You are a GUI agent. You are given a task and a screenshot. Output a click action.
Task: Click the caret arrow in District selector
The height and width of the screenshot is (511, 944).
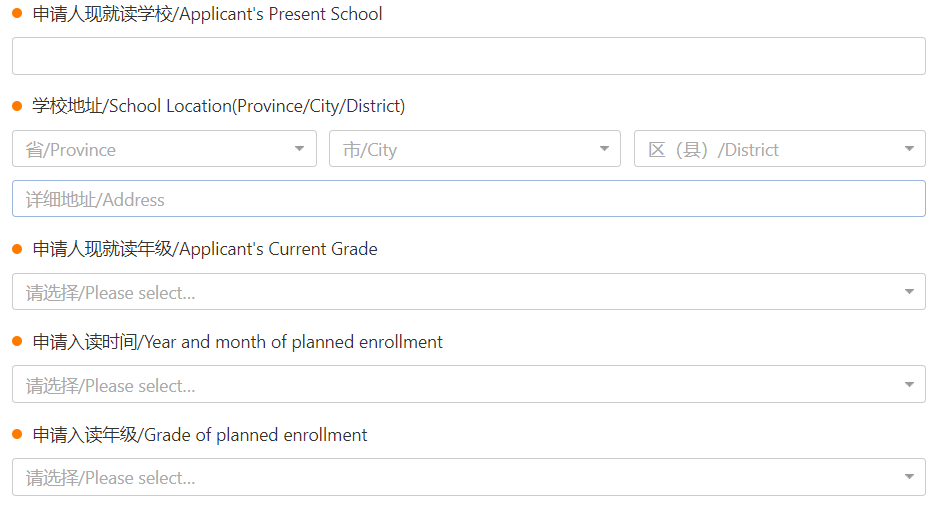click(909, 149)
